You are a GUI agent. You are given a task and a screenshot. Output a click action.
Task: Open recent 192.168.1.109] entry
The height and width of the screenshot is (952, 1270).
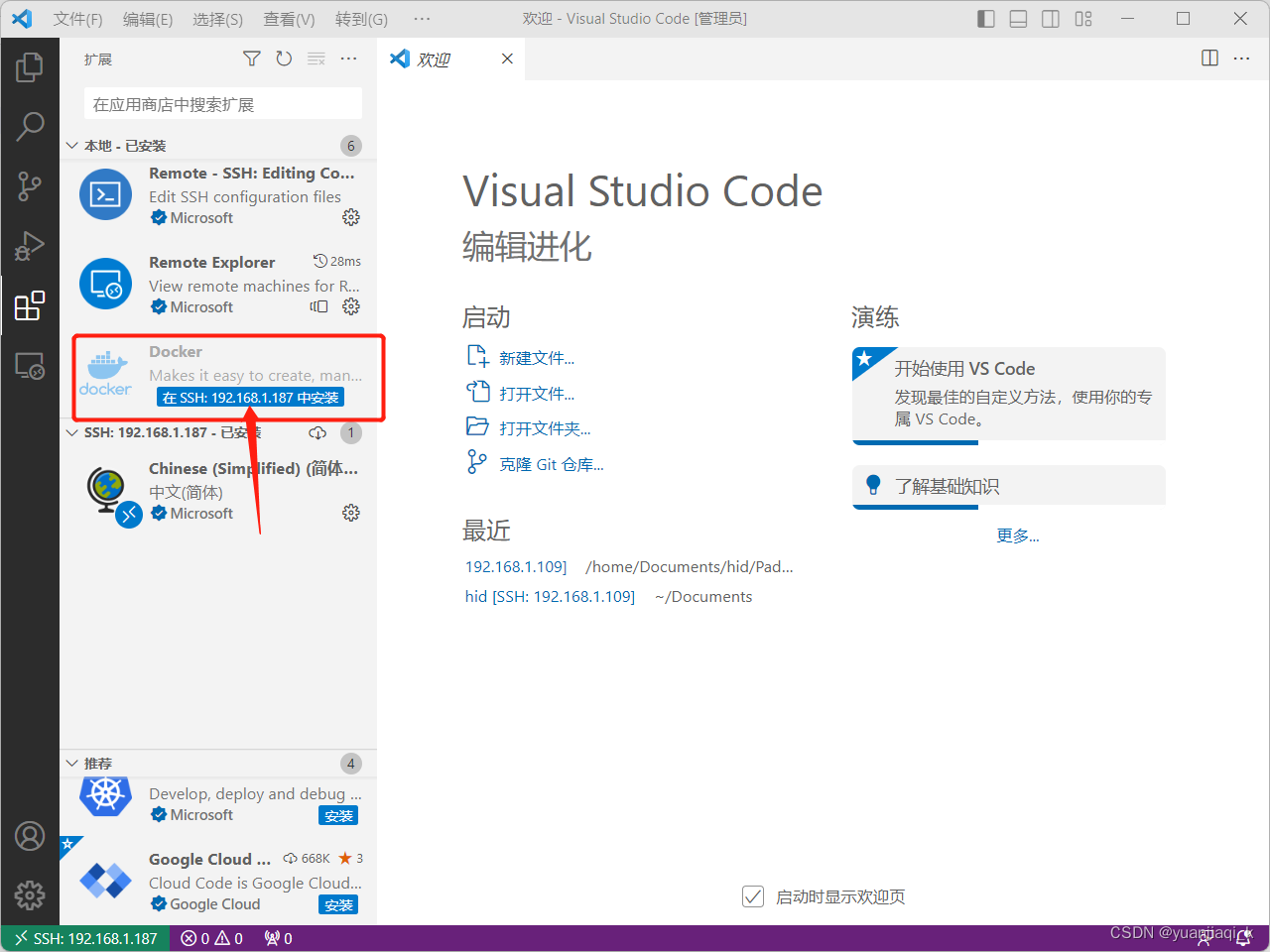(x=516, y=566)
